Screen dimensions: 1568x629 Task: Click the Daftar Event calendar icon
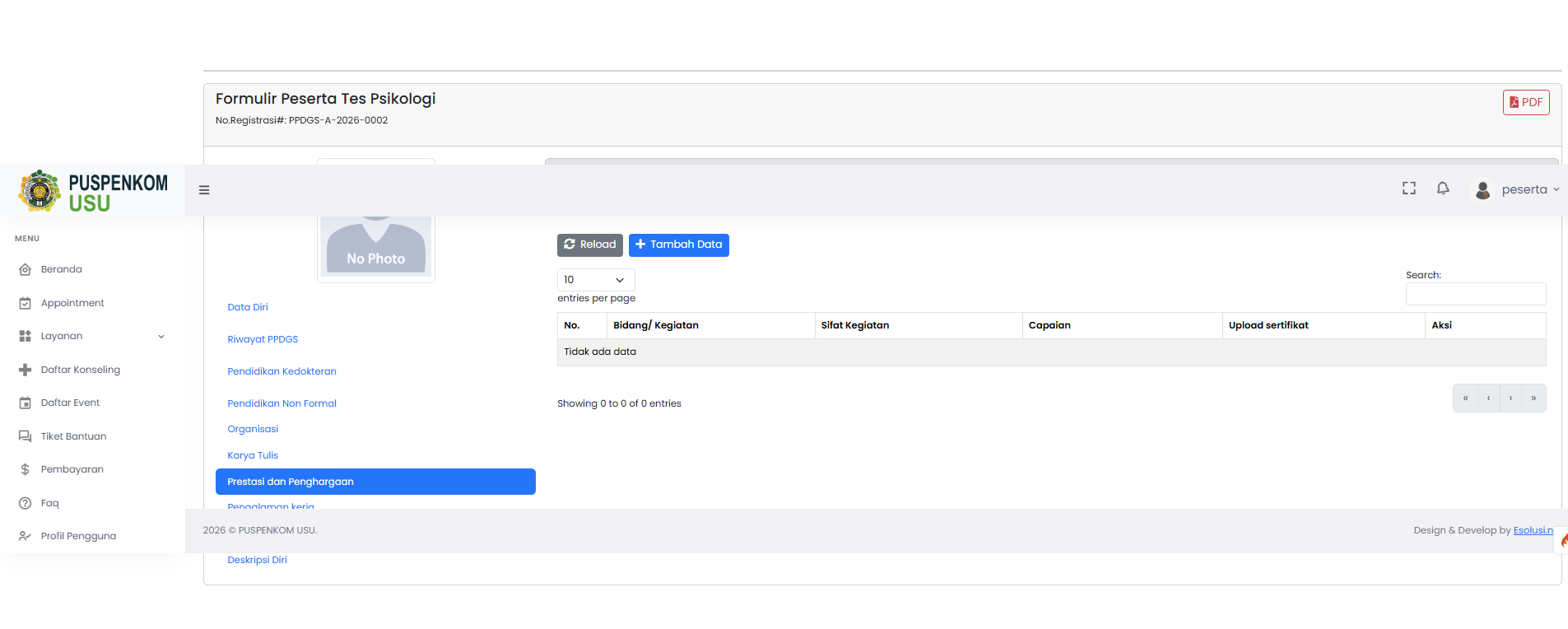click(25, 403)
